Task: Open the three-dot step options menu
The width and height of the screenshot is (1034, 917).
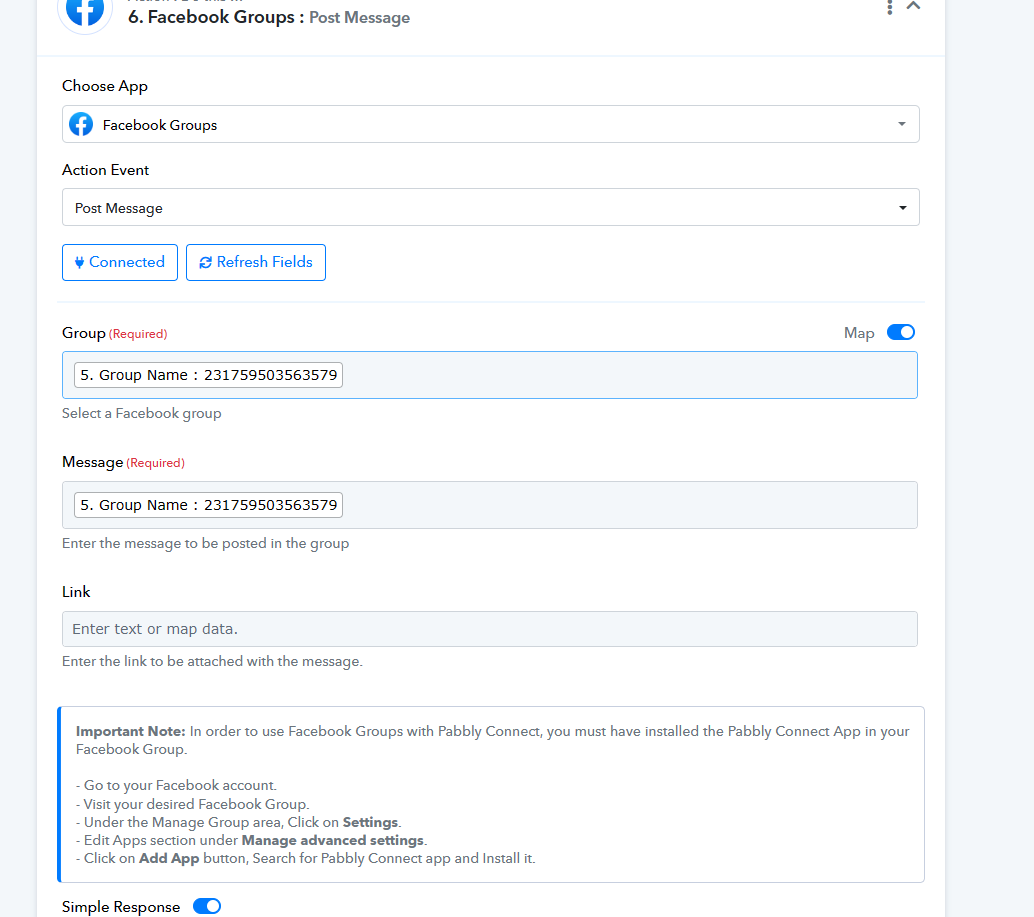Action: [890, 7]
